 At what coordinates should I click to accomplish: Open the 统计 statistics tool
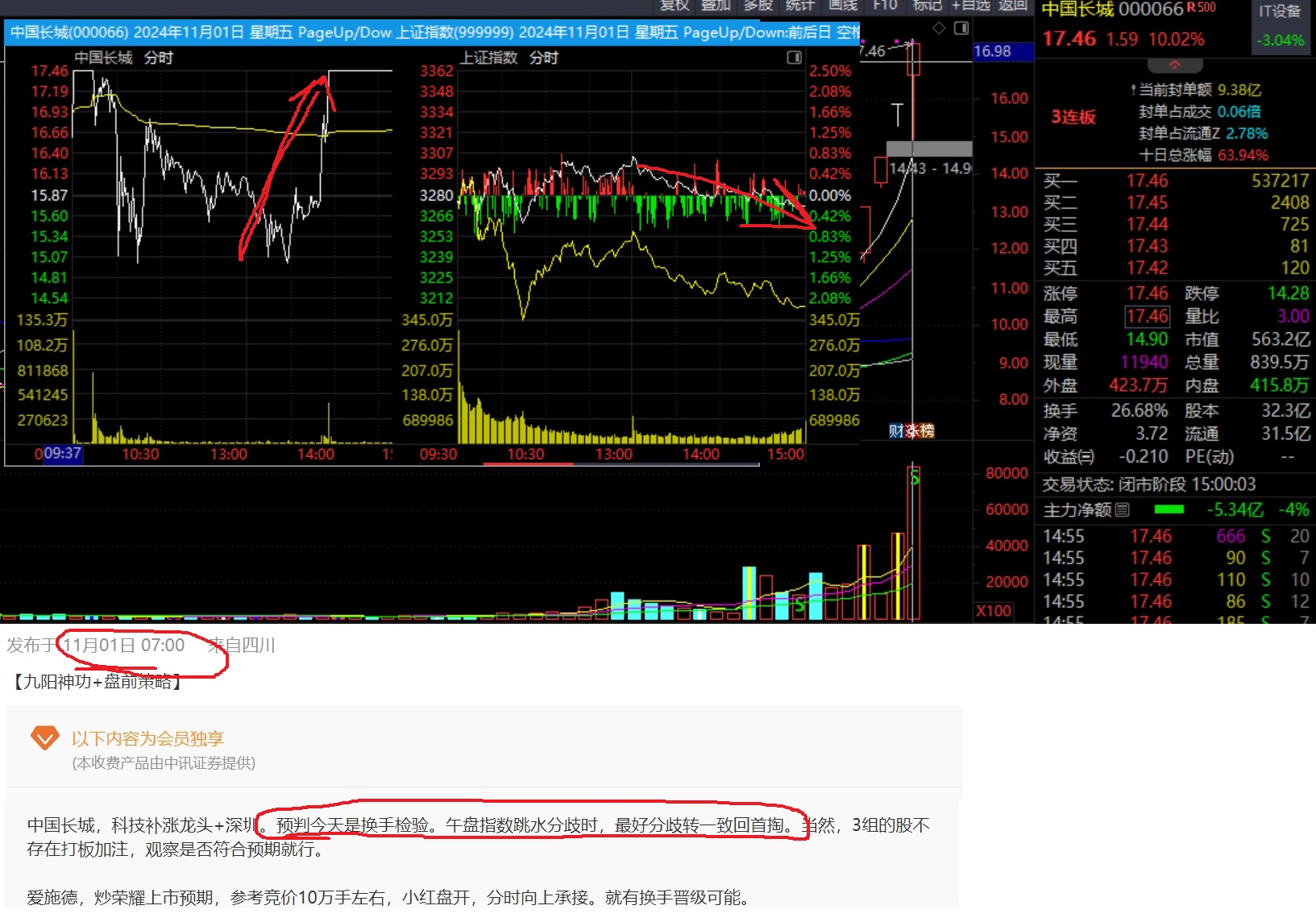click(x=799, y=5)
